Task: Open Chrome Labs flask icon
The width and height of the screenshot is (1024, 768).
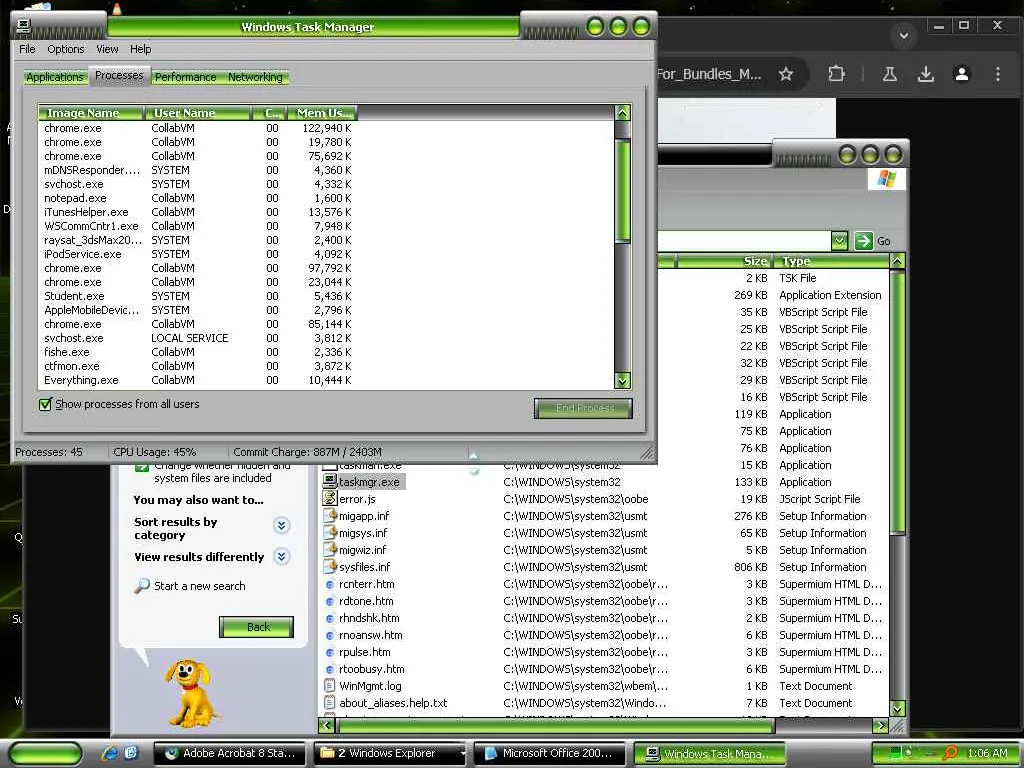Action: 889,74
